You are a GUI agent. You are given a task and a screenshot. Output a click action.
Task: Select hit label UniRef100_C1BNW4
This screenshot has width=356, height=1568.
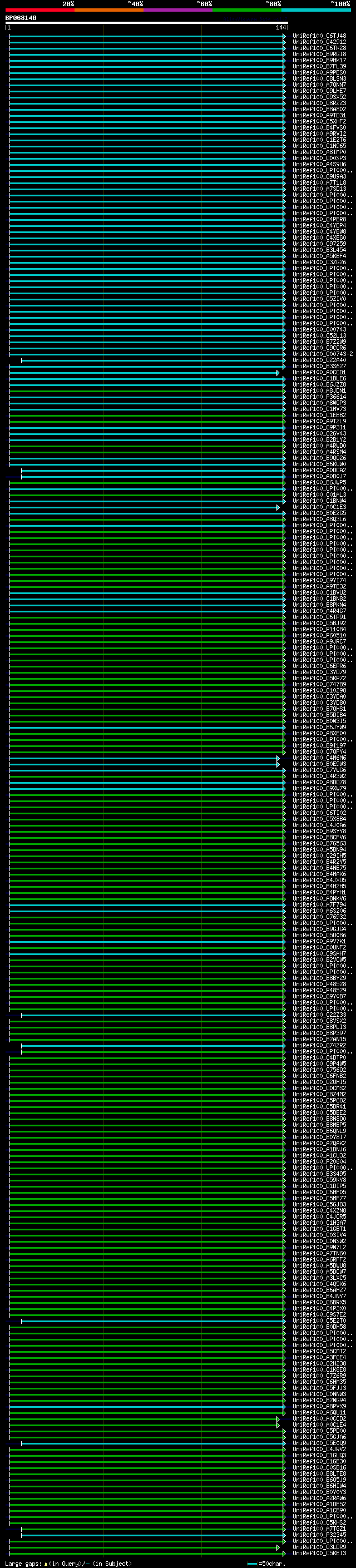tap(319, 501)
